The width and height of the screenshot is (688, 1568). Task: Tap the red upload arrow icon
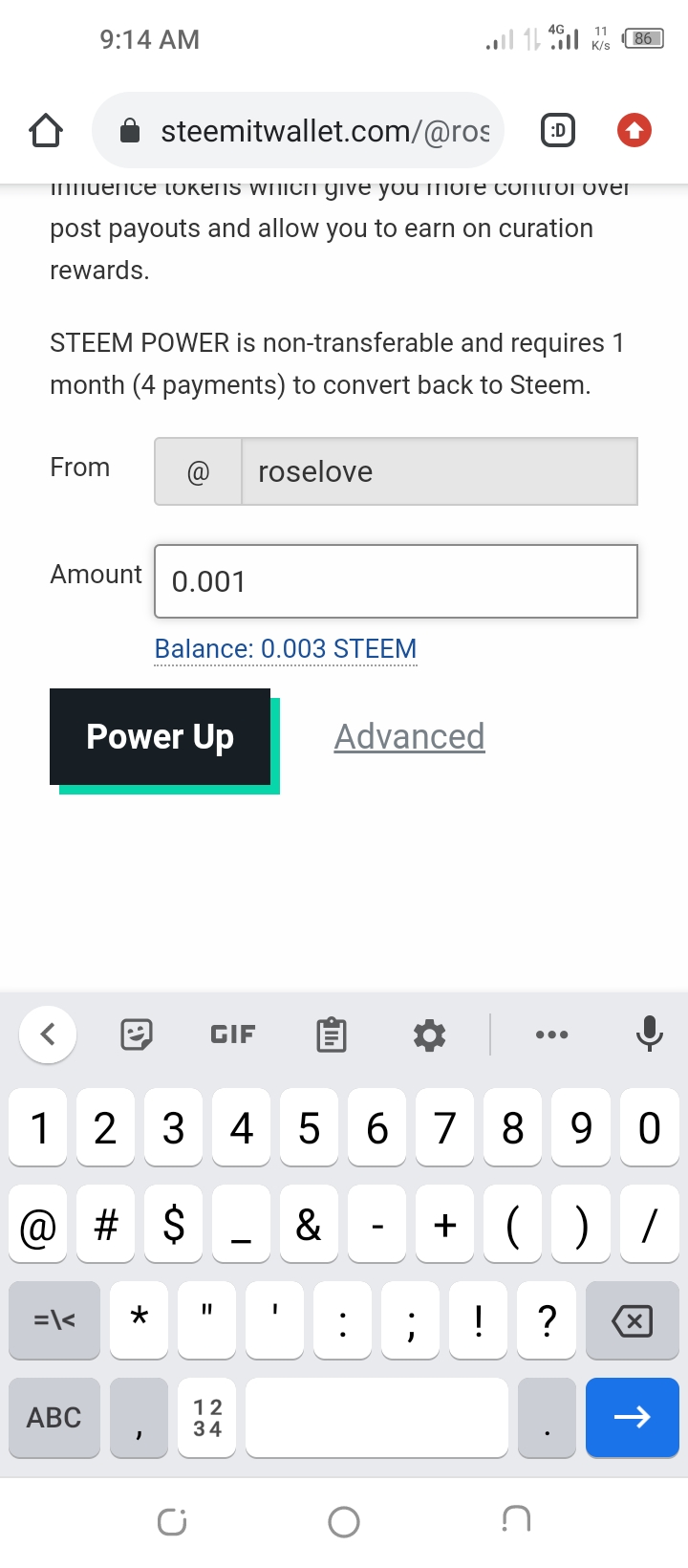[x=634, y=130]
